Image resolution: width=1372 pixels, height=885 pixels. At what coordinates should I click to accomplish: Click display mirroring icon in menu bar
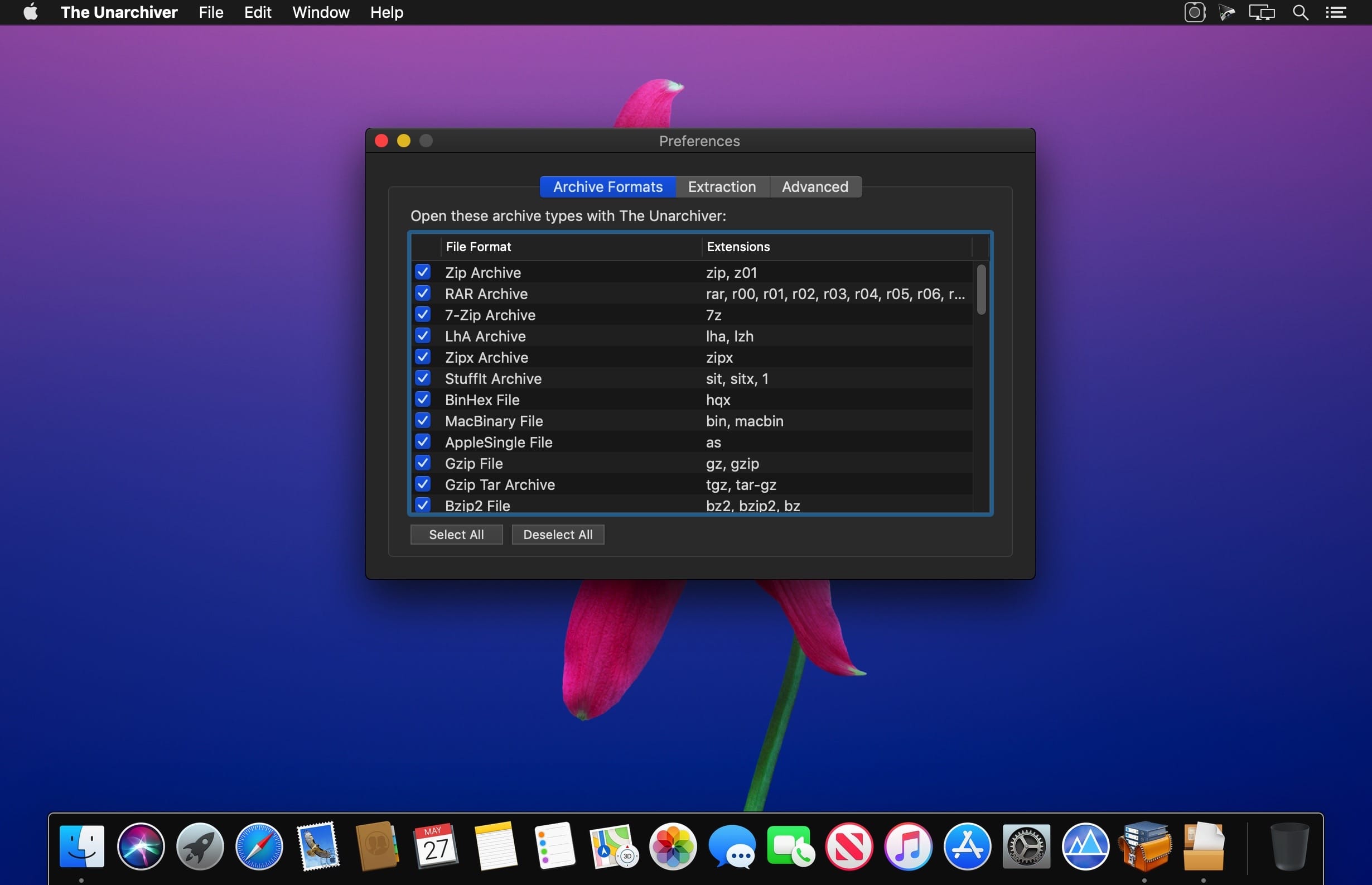[x=1262, y=12]
